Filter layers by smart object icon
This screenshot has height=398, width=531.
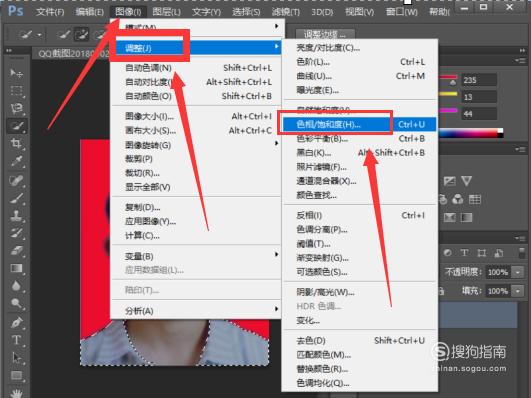tap(498, 253)
